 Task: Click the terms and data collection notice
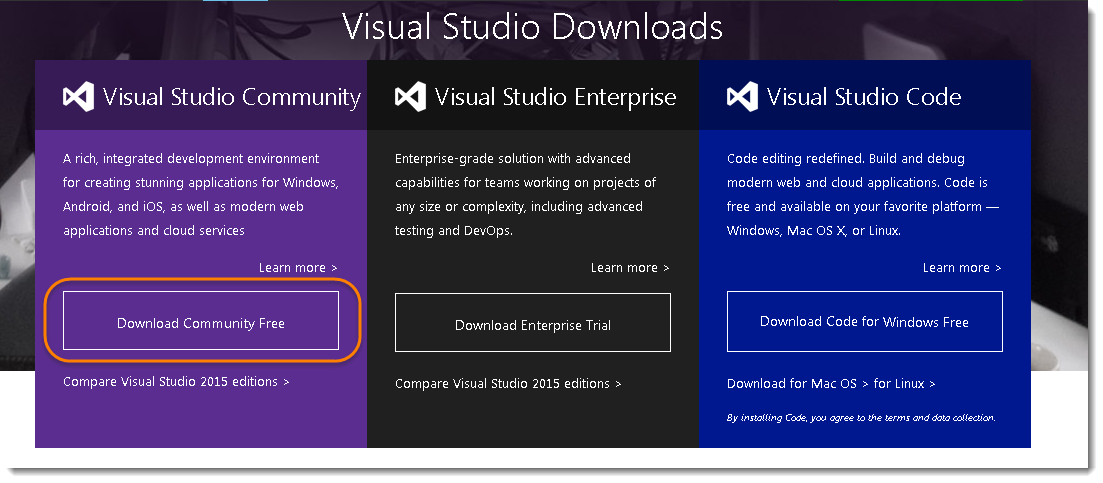click(x=862, y=418)
